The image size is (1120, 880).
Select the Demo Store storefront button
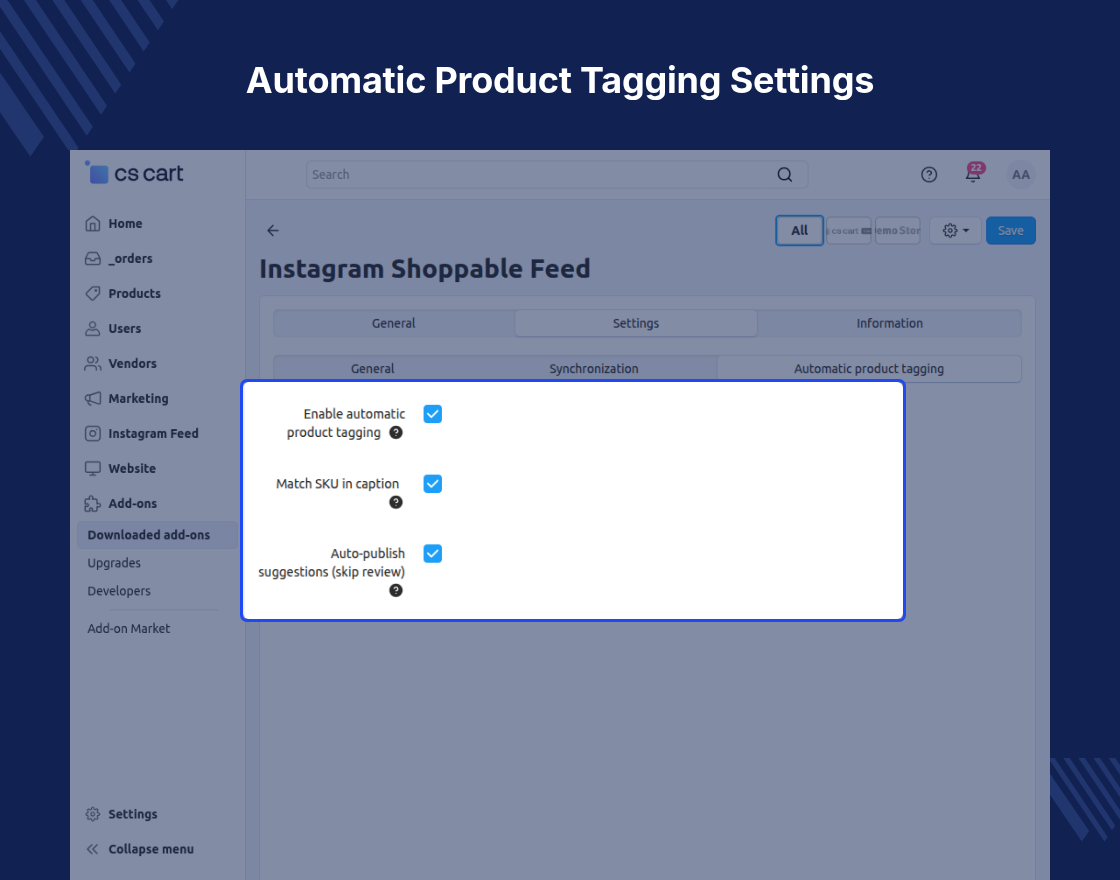pyautogui.click(x=898, y=231)
